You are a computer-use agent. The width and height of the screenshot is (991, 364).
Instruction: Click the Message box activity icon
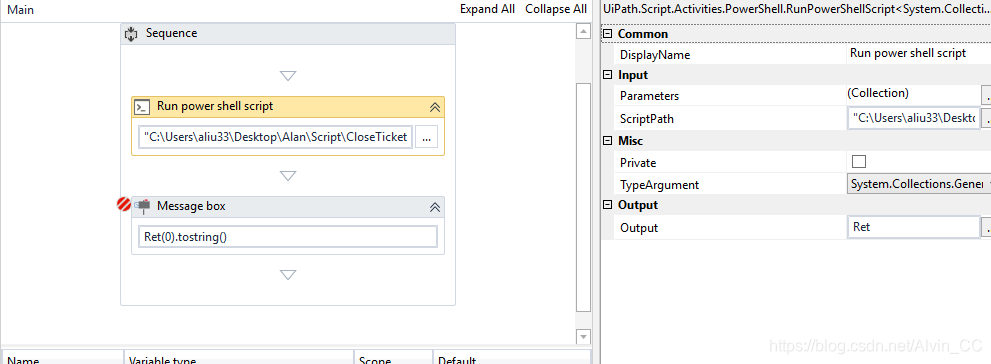[x=142, y=206]
